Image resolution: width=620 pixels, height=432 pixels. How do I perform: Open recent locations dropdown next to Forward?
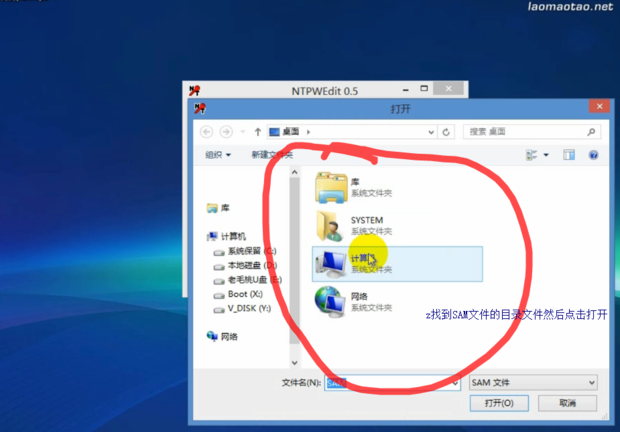click(x=243, y=132)
